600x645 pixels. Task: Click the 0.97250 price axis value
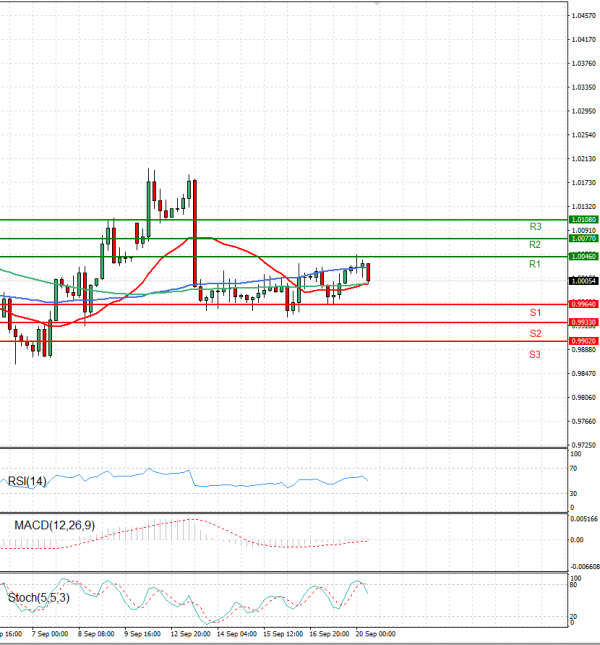point(584,445)
